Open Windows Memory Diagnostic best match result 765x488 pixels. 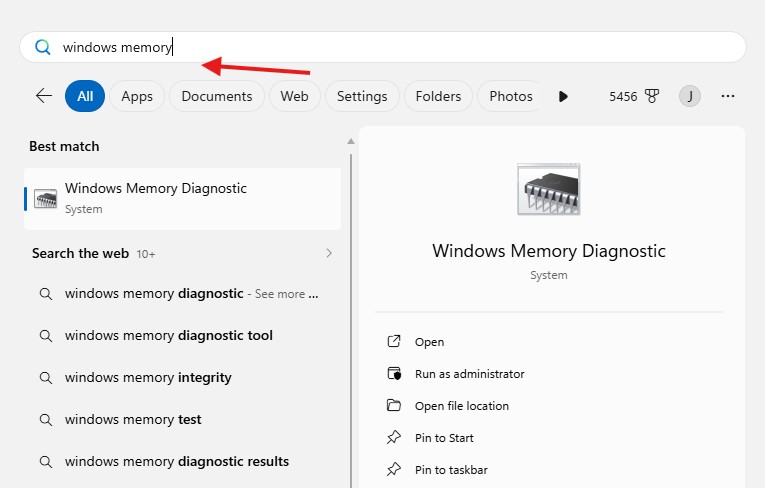tap(182, 199)
